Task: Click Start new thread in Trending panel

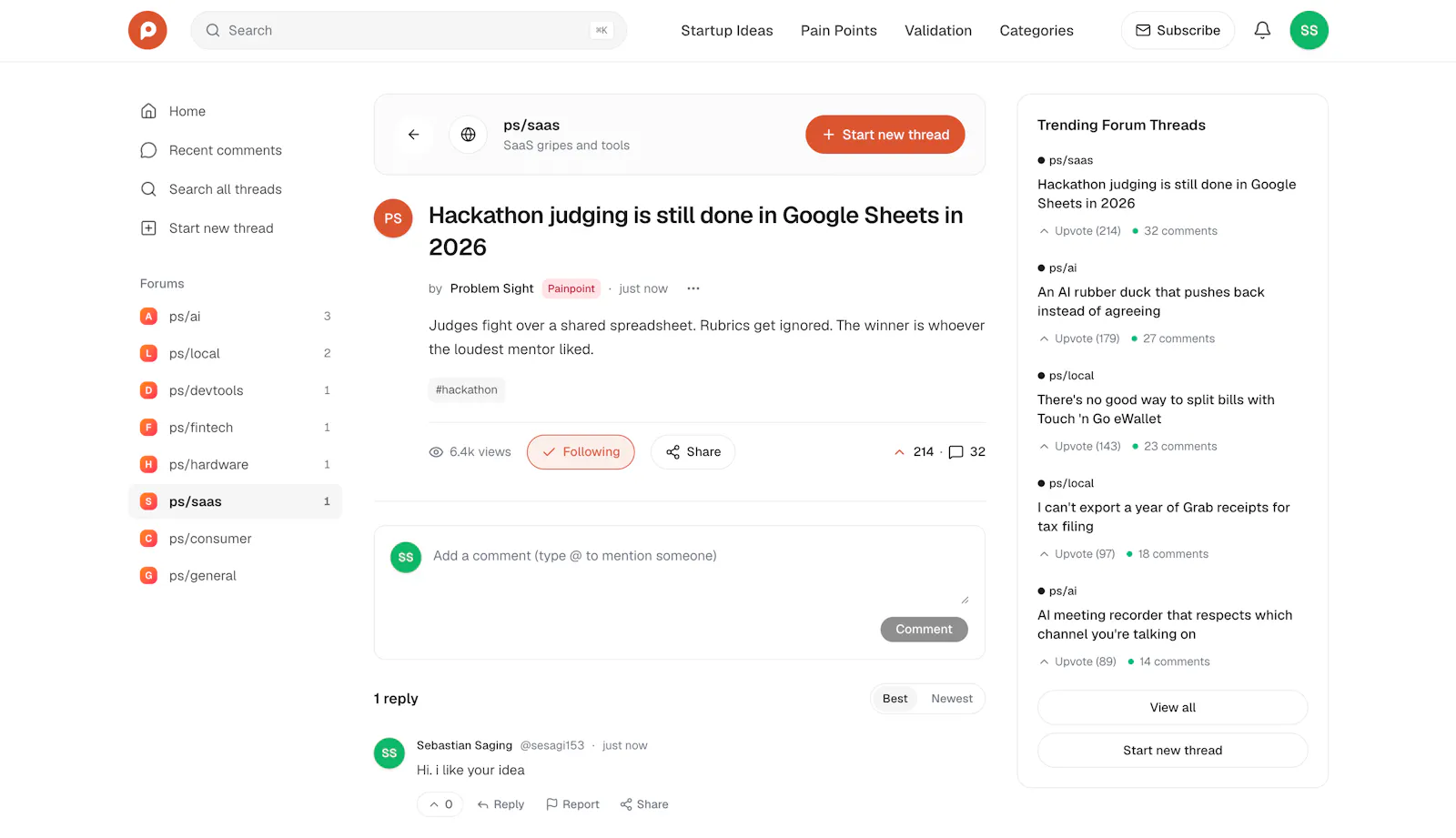Action: pyautogui.click(x=1172, y=751)
